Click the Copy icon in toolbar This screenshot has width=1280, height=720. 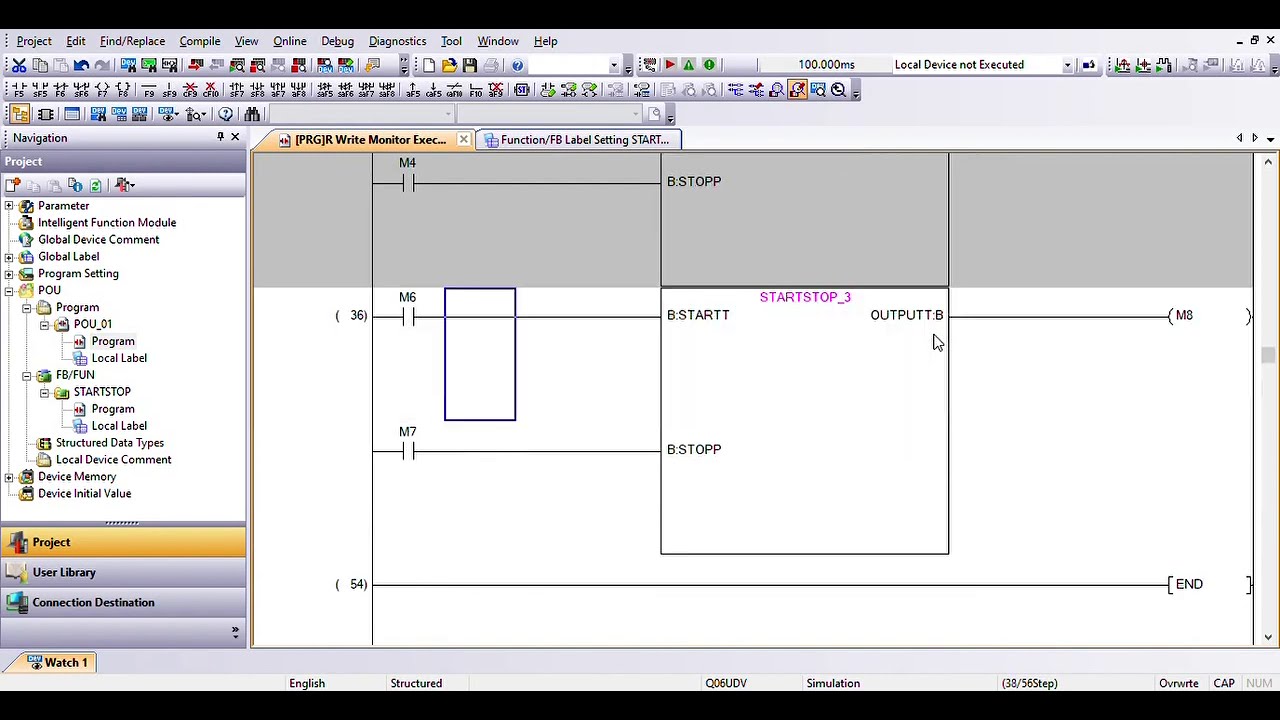[x=40, y=65]
